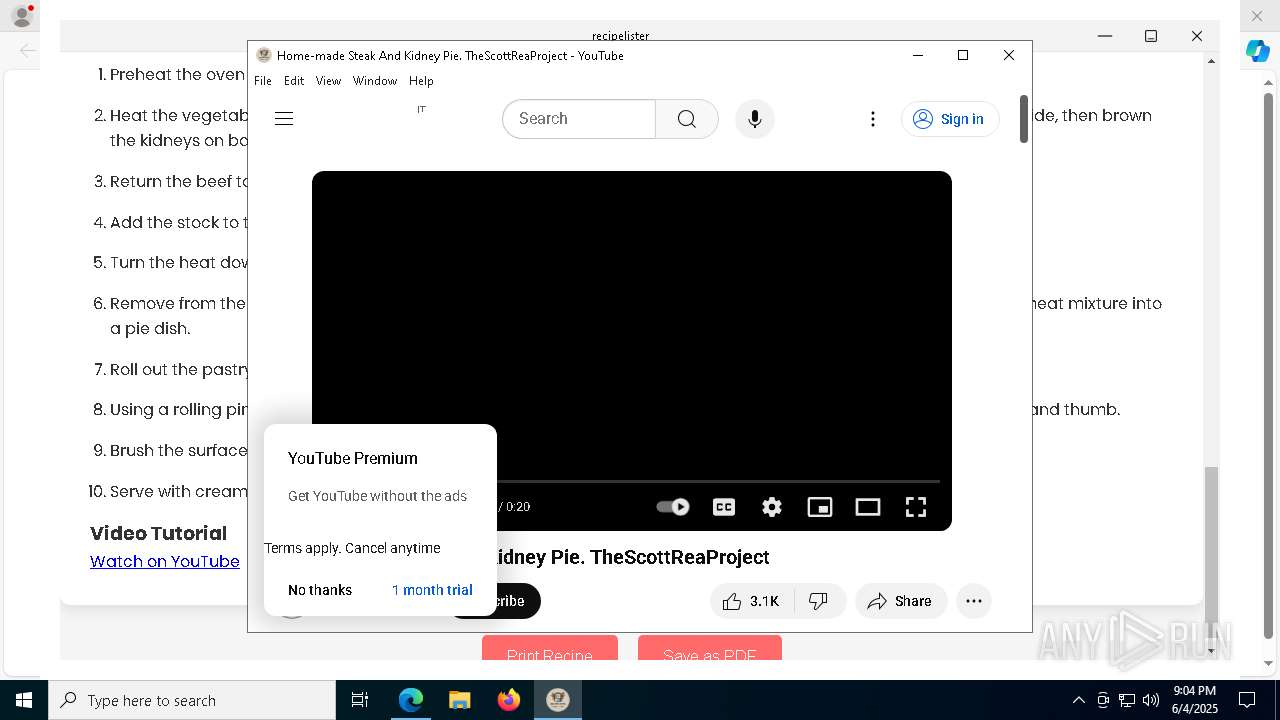Image resolution: width=1280 pixels, height=720 pixels.
Task: Open Task View on taskbar
Action: (x=360, y=700)
